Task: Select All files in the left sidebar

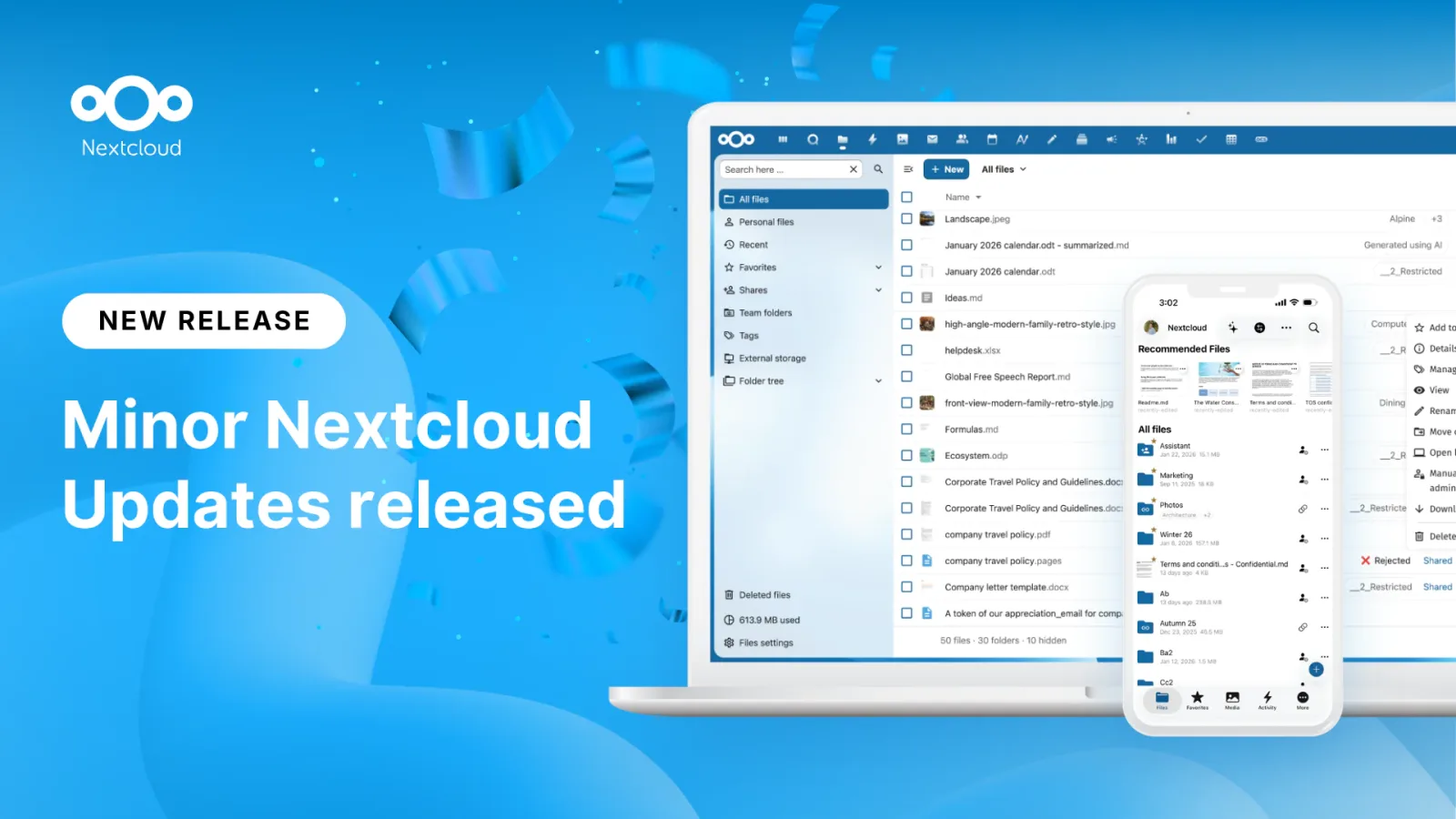Action: tap(804, 199)
